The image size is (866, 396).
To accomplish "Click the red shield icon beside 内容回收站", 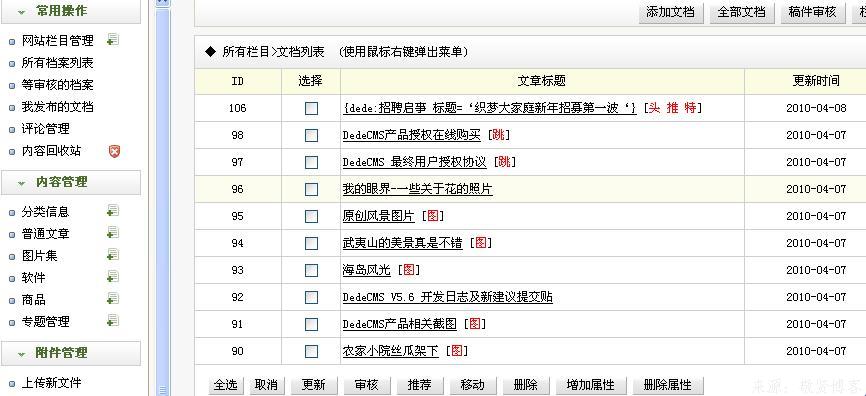I will [114, 151].
